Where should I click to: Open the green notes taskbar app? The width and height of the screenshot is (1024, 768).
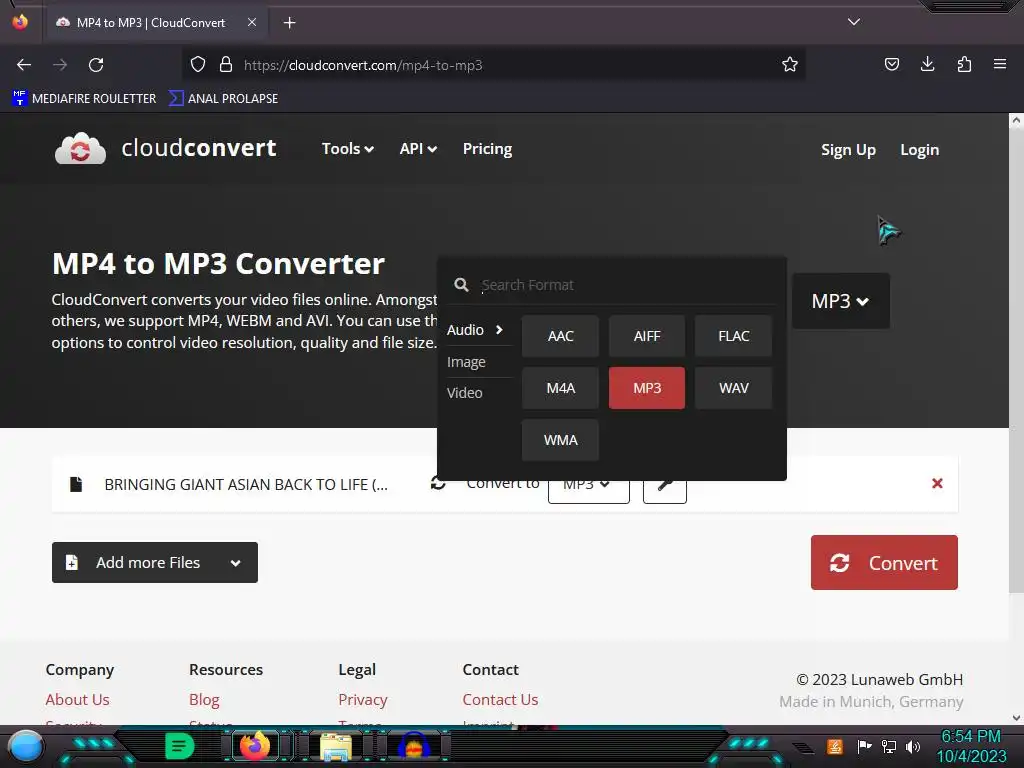click(180, 746)
